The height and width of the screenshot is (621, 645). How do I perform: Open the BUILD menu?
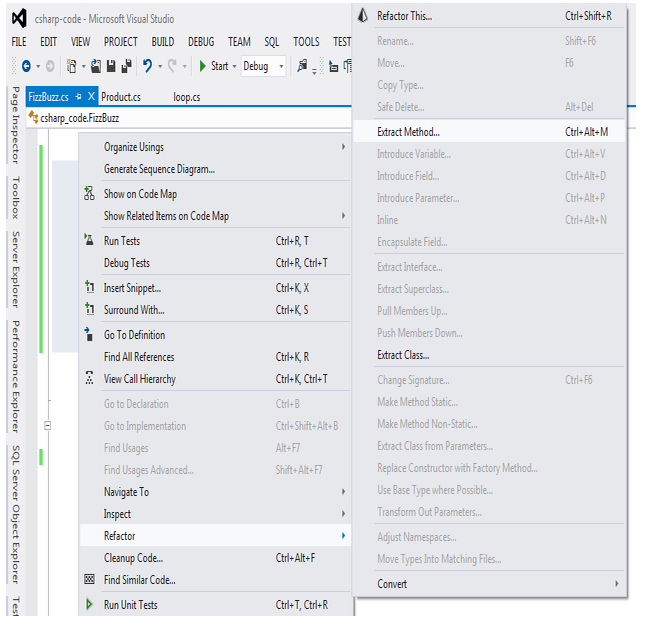point(162,42)
